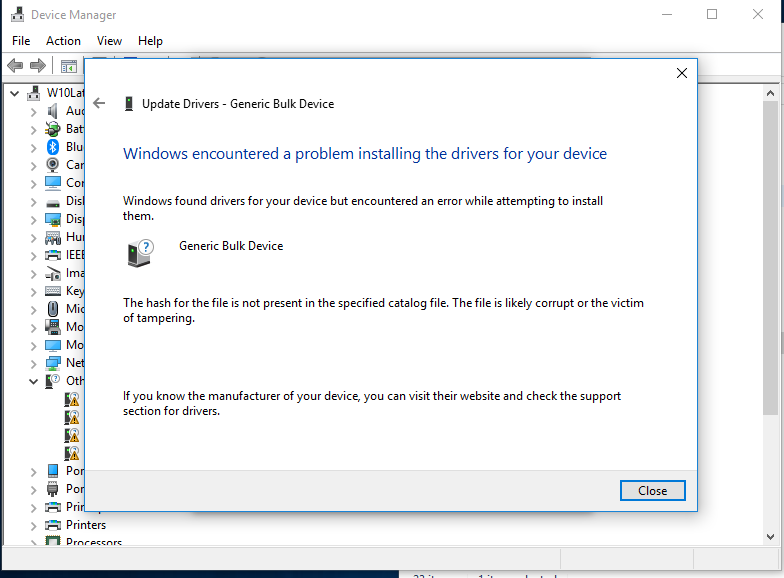Screen dimensions: 784x578
Task: Click the vertical scrollbar up arrow
Action: [770, 93]
